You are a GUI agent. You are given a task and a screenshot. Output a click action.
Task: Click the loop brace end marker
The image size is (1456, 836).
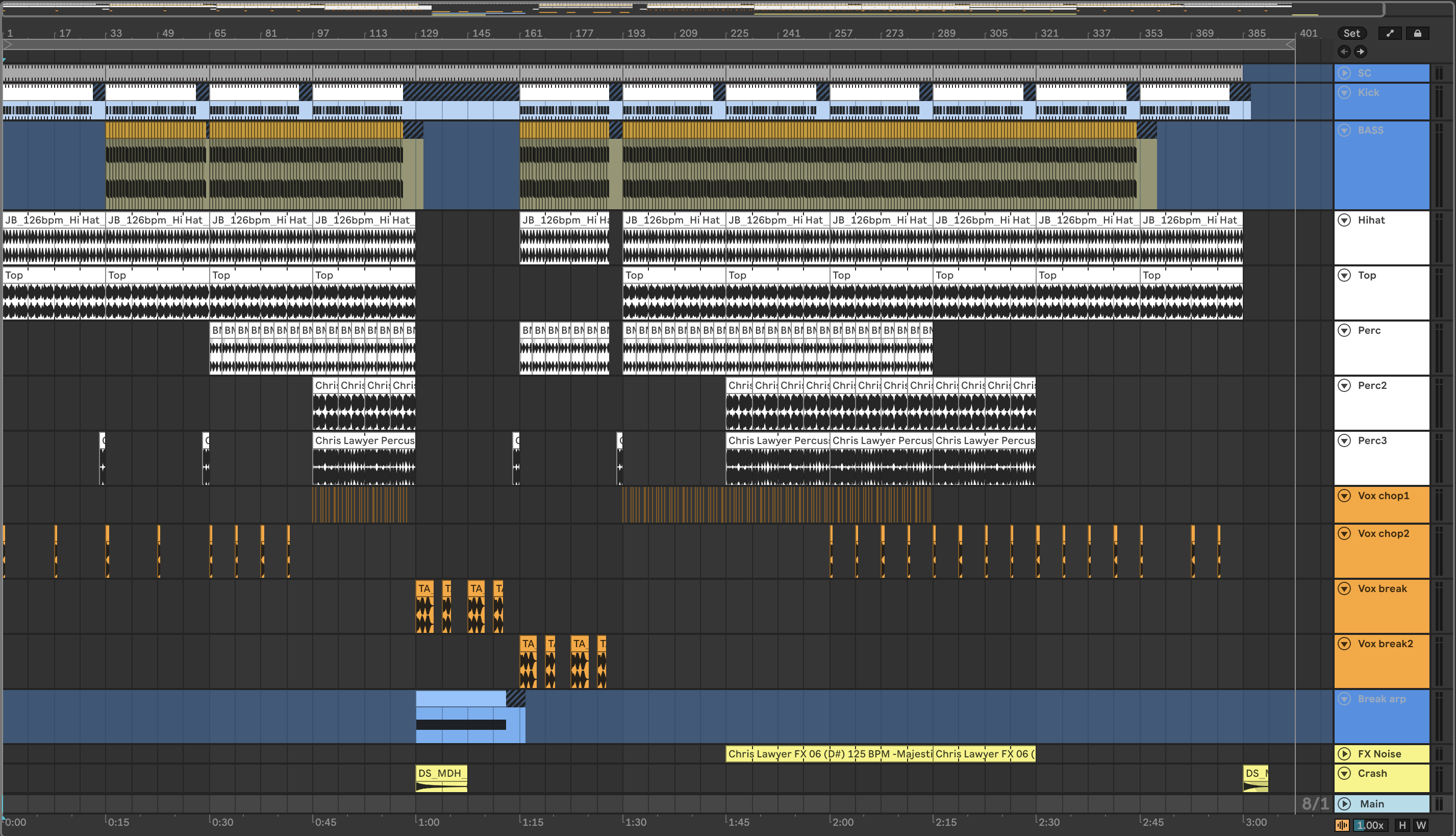[1290, 44]
